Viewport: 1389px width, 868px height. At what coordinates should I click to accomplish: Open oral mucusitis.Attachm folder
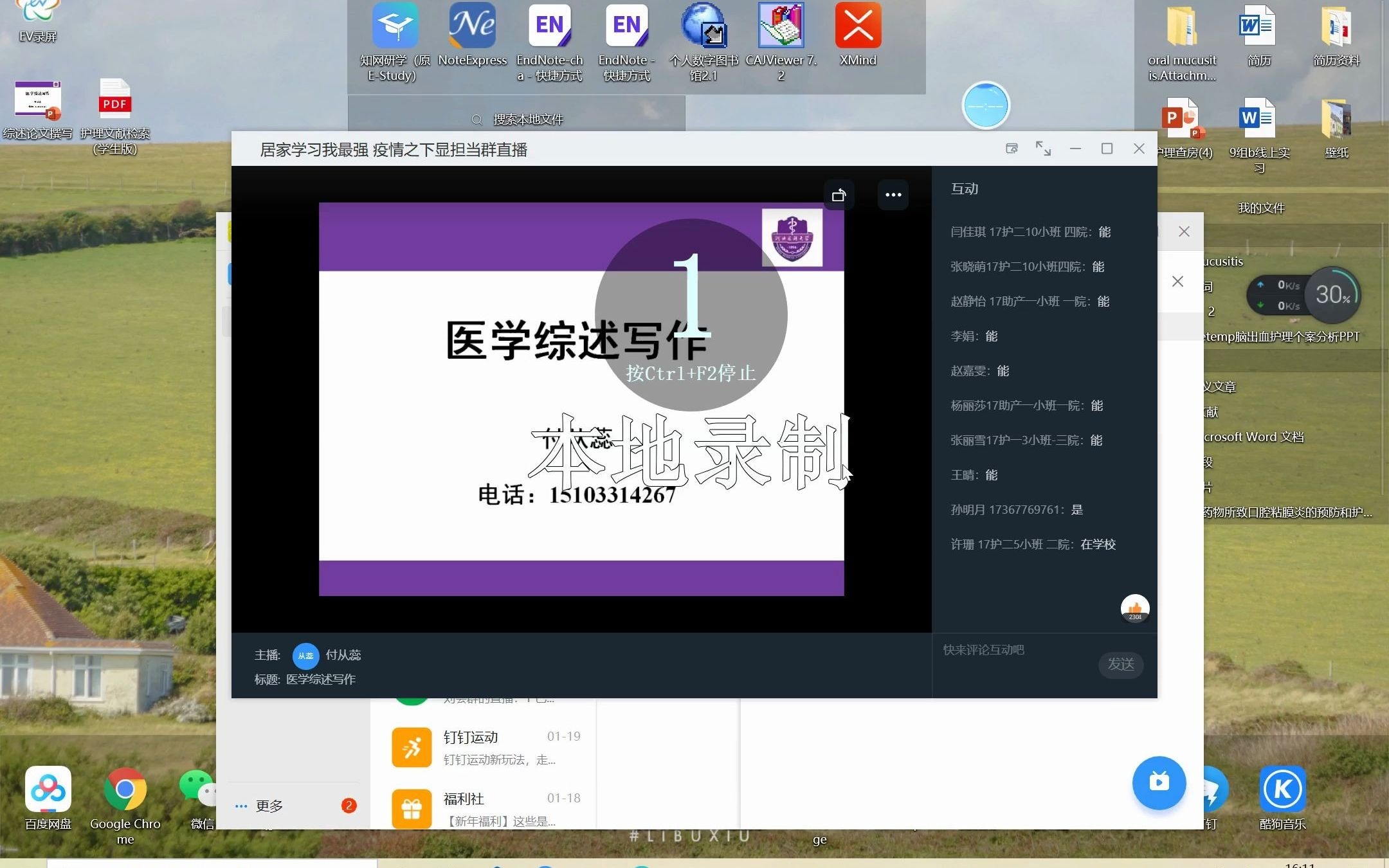click(x=1183, y=44)
